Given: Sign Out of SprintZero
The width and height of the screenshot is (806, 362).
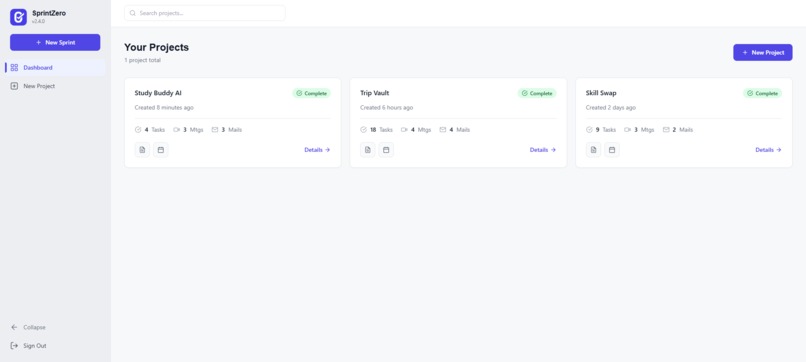Looking at the screenshot, I should pos(28,346).
